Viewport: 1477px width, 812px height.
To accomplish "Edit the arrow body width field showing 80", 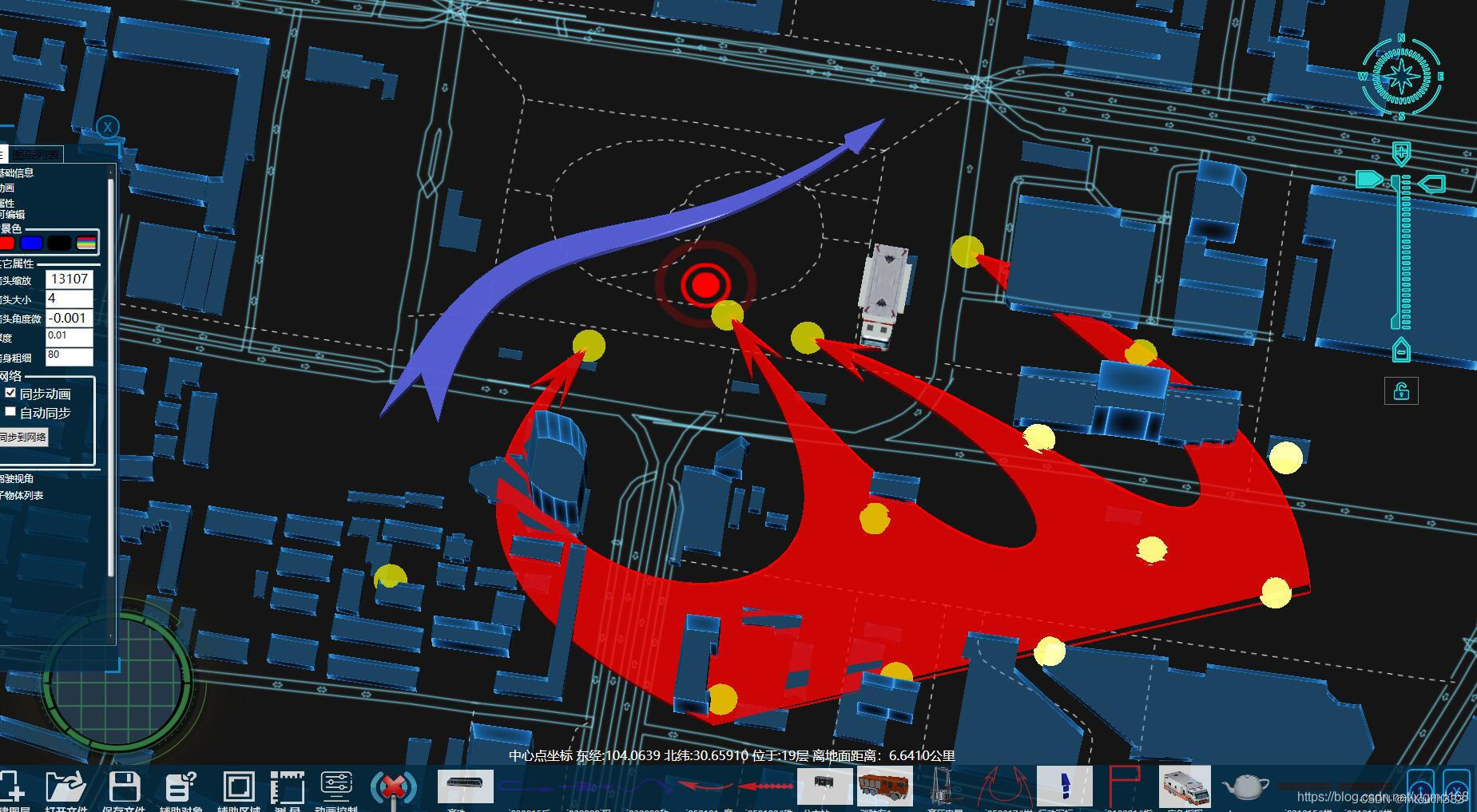I will pos(69,356).
